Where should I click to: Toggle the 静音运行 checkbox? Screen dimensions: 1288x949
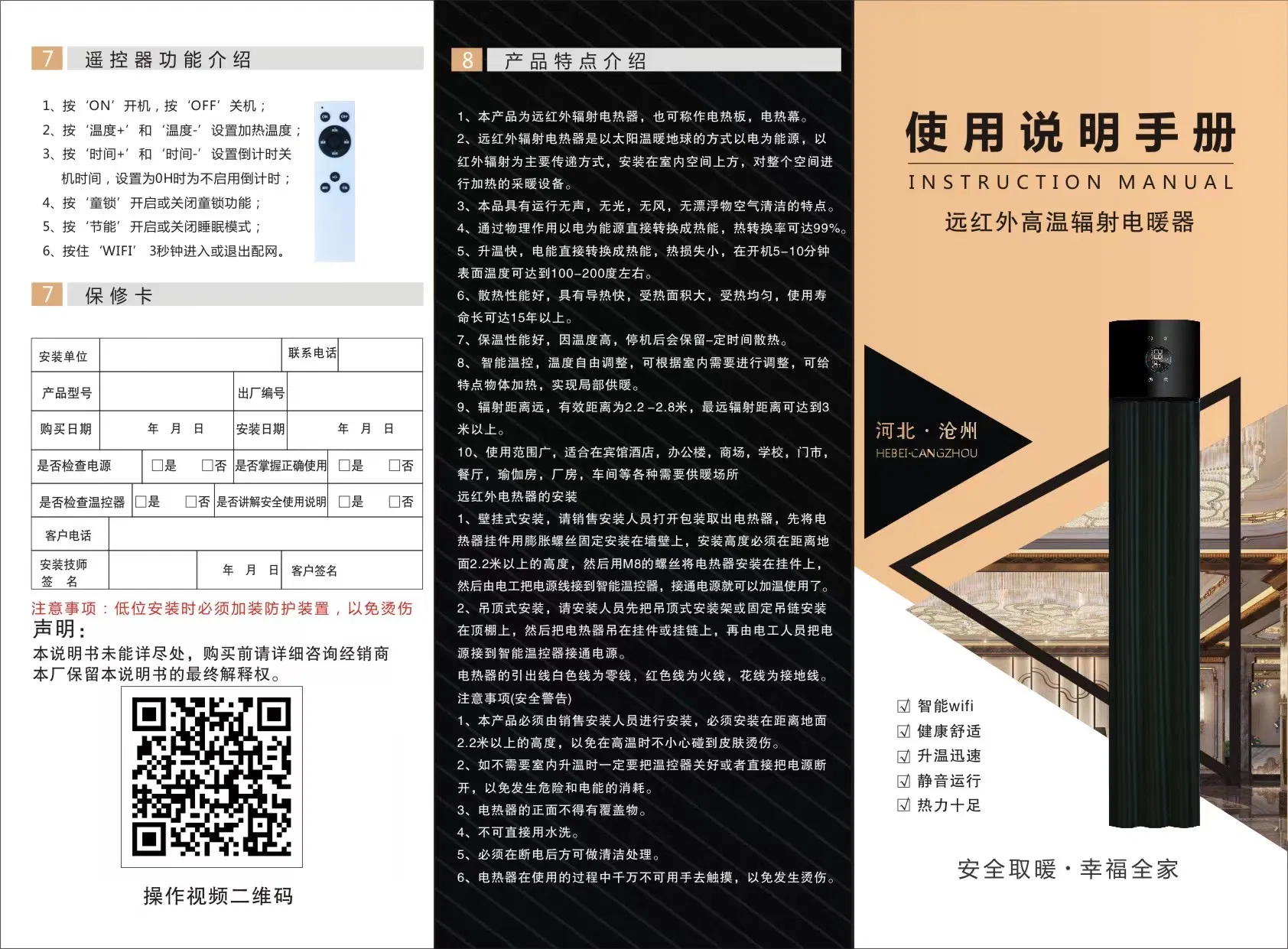tap(903, 781)
